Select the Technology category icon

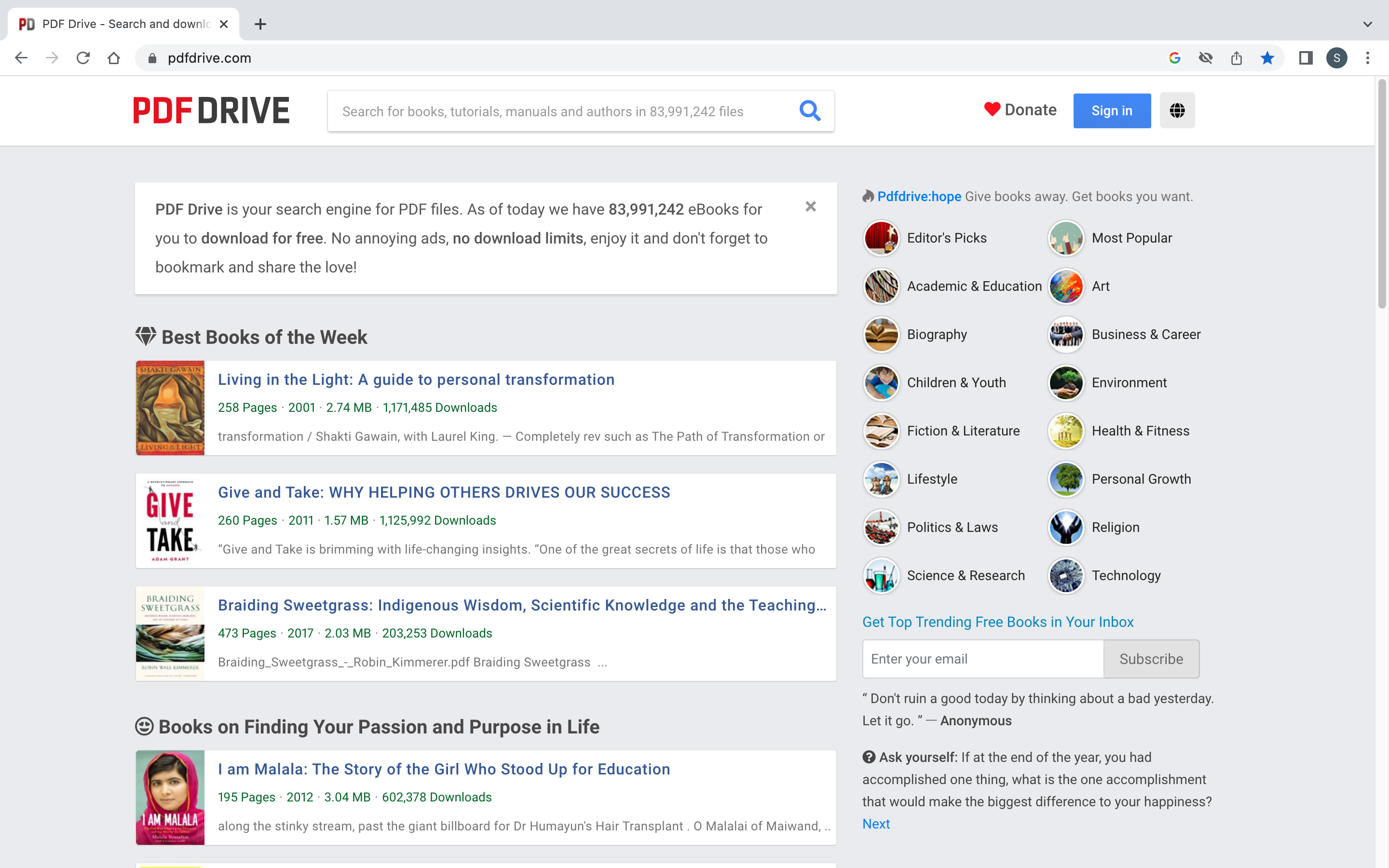pos(1066,576)
